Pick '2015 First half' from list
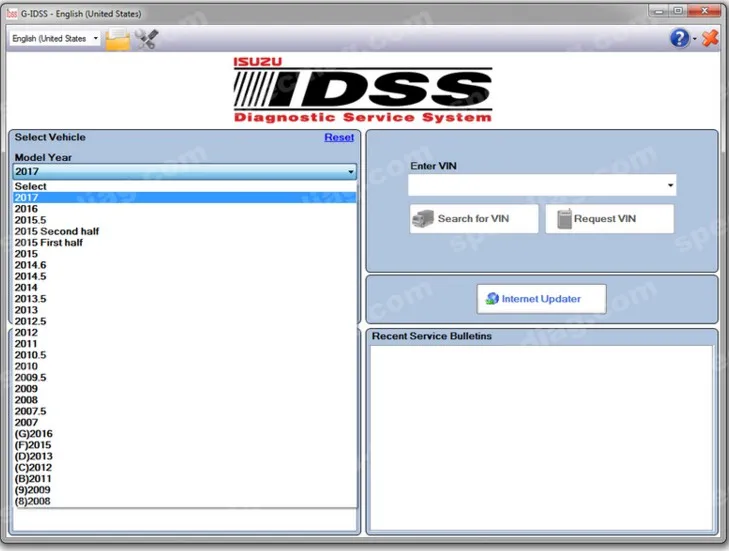Viewport: 729px width, 551px height. click(185, 242)
